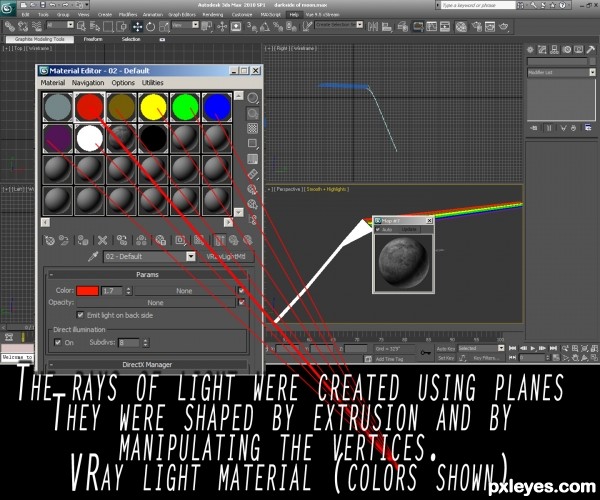Open the Help menu in 3ds Max
This screenshot has width=600, height=500.
(293, 15)
